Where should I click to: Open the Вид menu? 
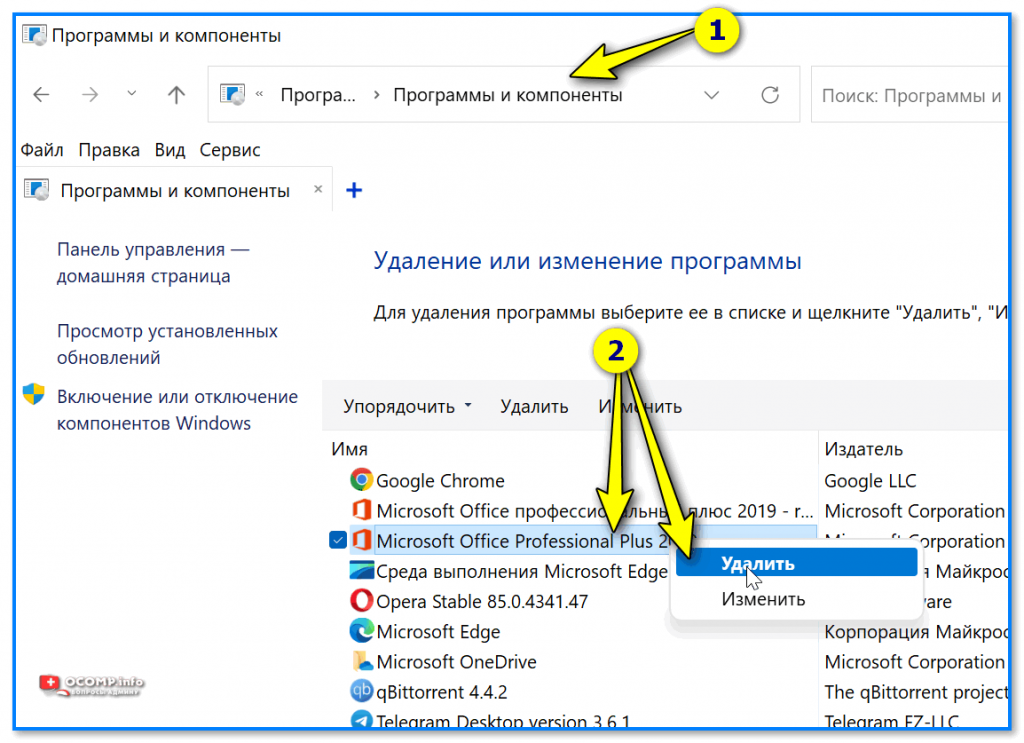click(x=170, y=150)
